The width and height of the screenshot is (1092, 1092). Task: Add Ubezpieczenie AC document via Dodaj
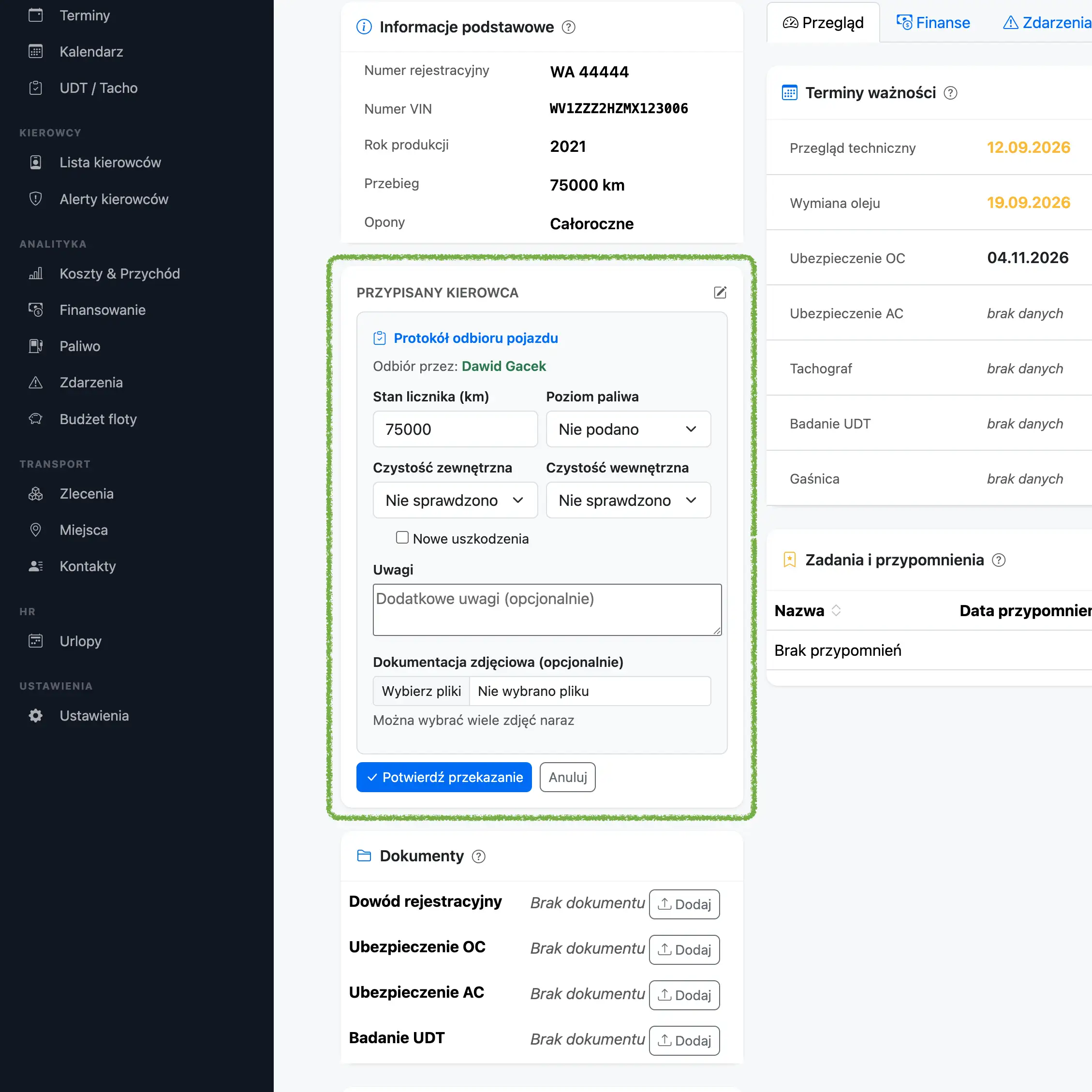pyautogui.click(x=684, y=995)
